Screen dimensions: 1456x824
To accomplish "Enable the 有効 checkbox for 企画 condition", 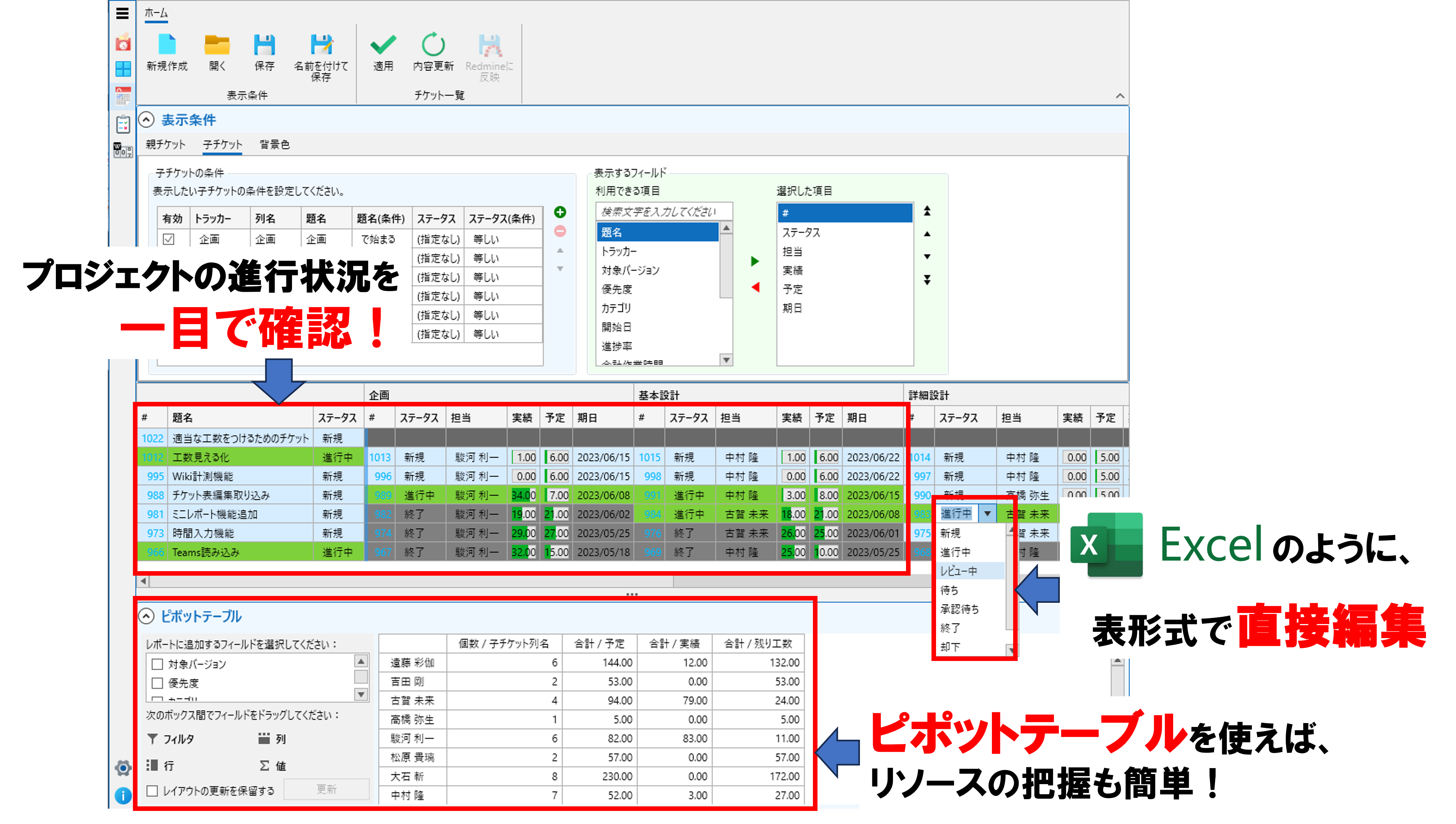I will click(169, 239).
